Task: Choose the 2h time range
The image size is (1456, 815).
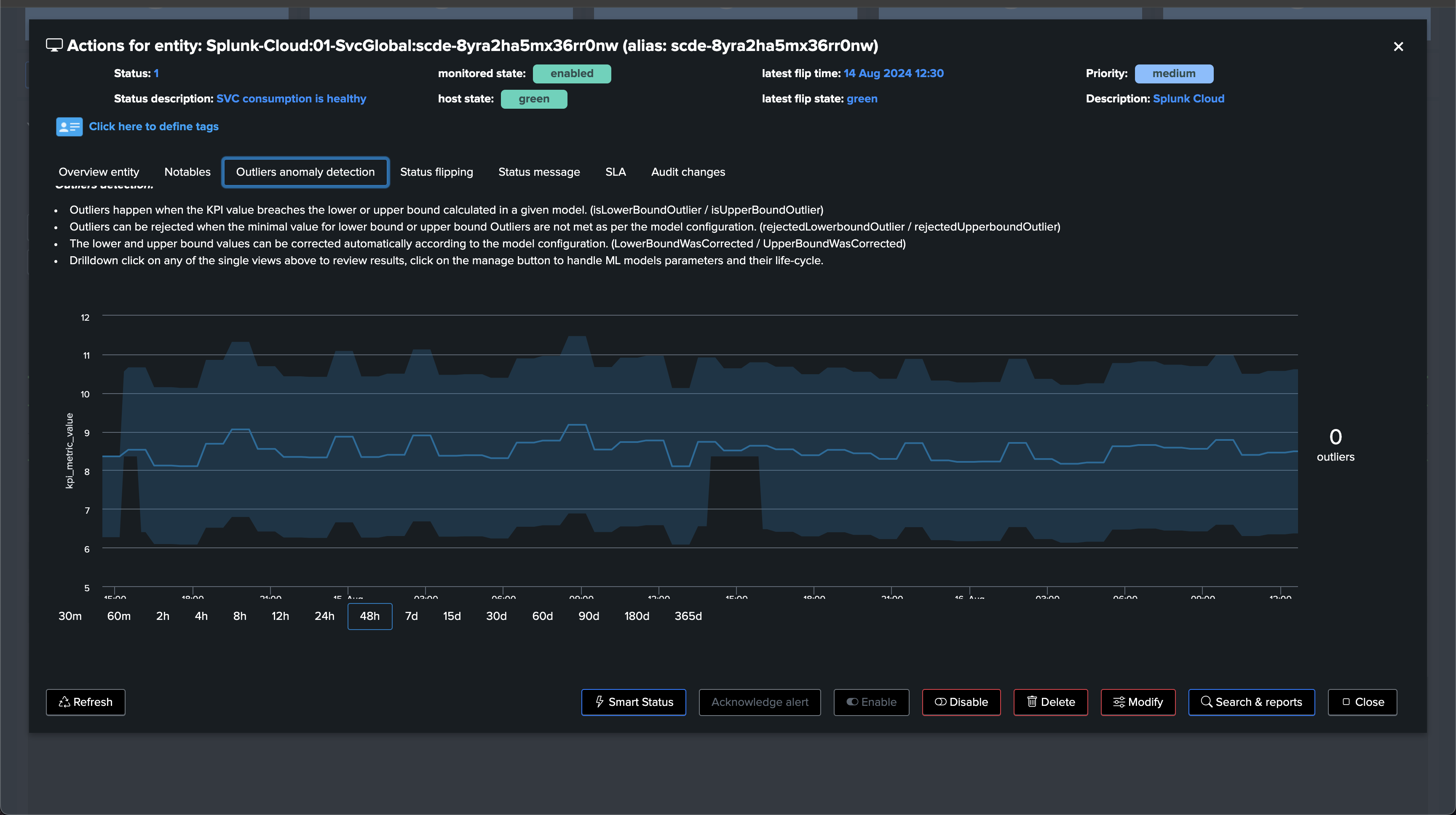Action: (x=163, y=616)
